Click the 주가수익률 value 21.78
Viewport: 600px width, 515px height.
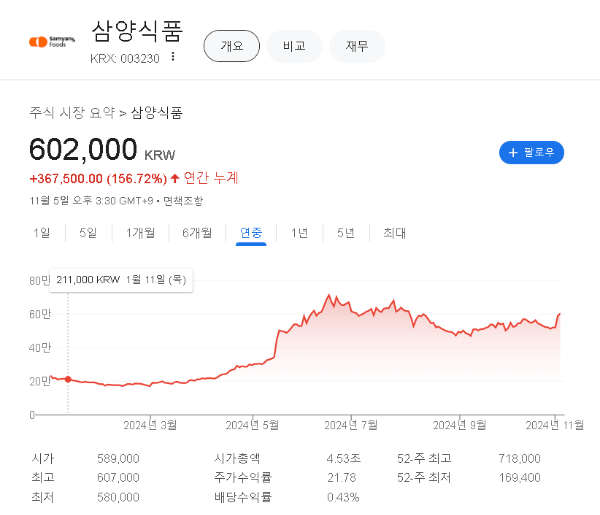click(341, 478)
